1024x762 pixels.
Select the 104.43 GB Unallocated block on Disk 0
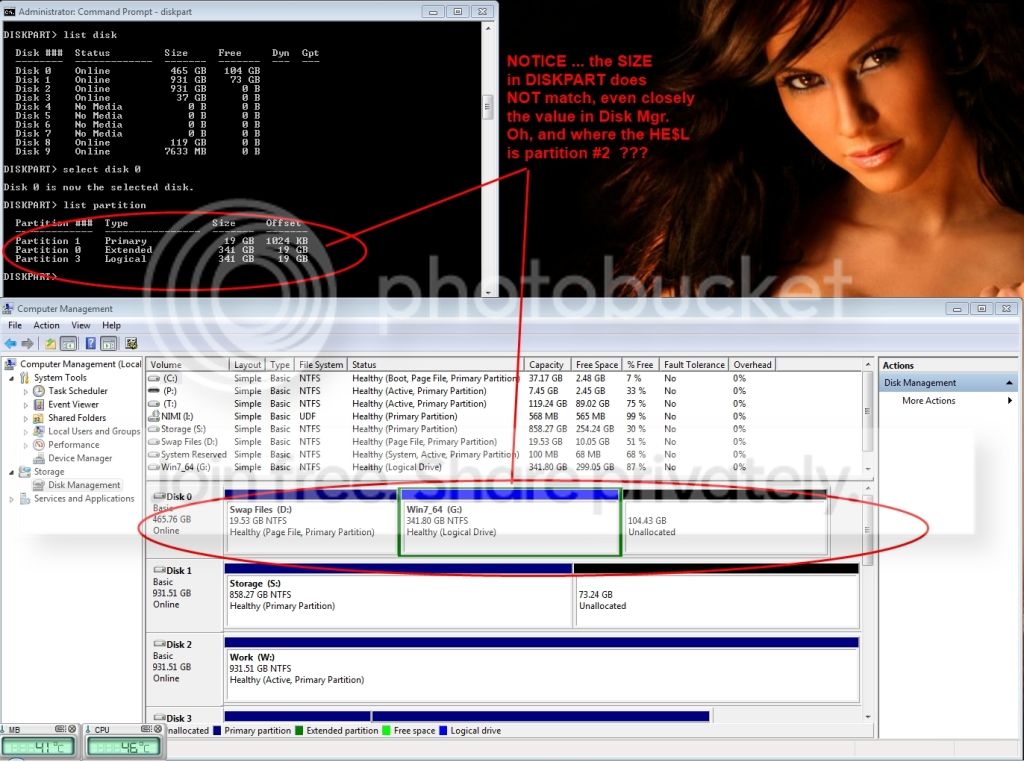tap(725, 522)
